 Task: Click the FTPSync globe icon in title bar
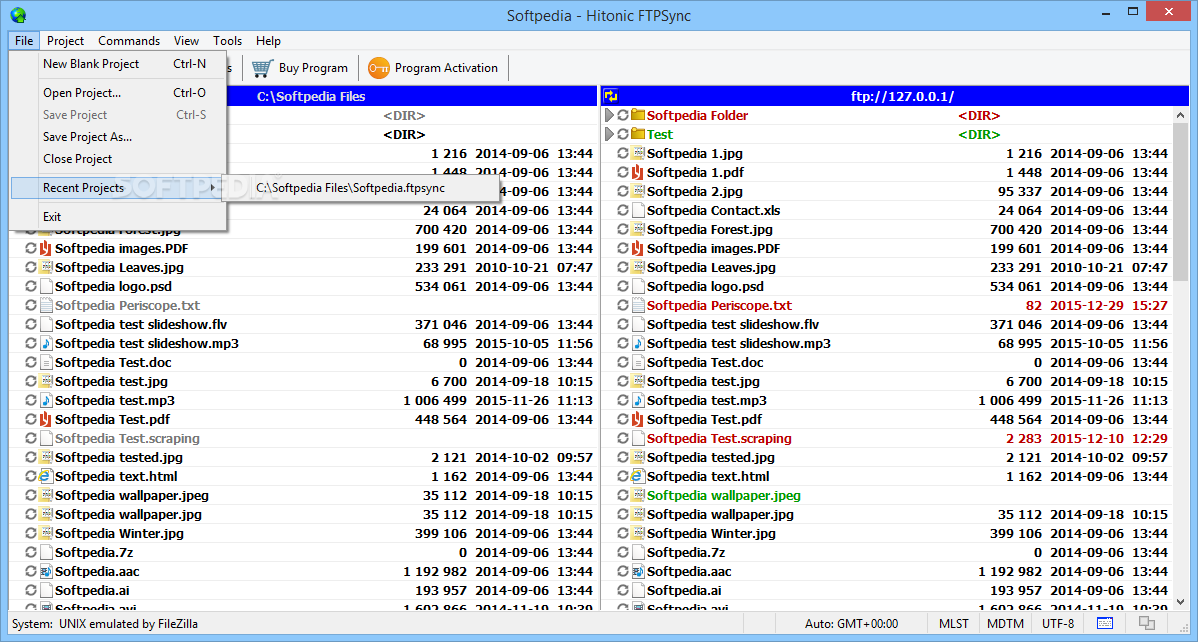tap(18, 15)
